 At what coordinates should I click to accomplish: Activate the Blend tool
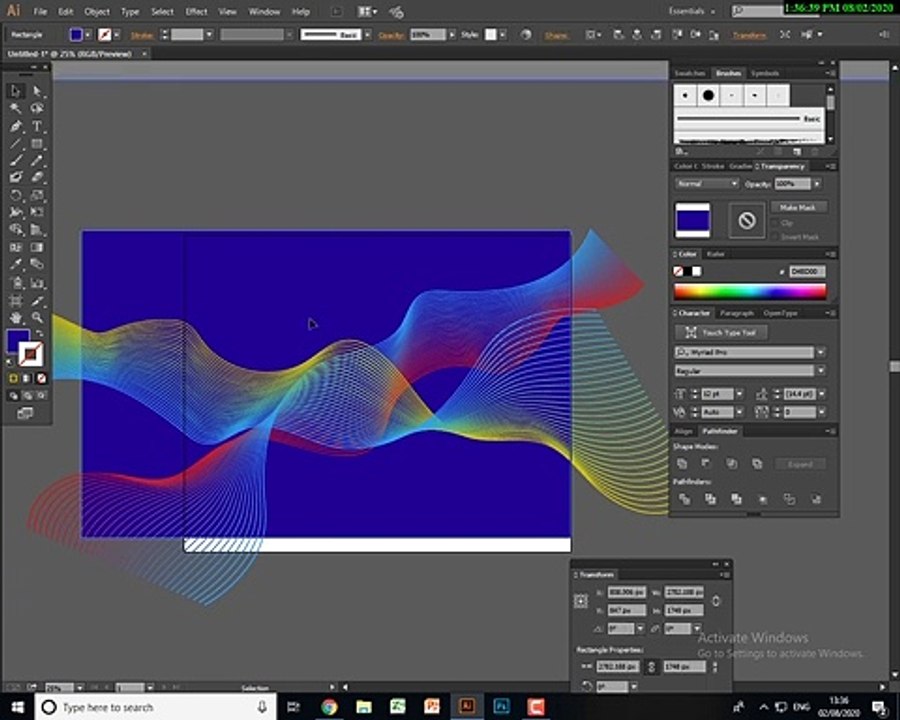coord(37,265)
